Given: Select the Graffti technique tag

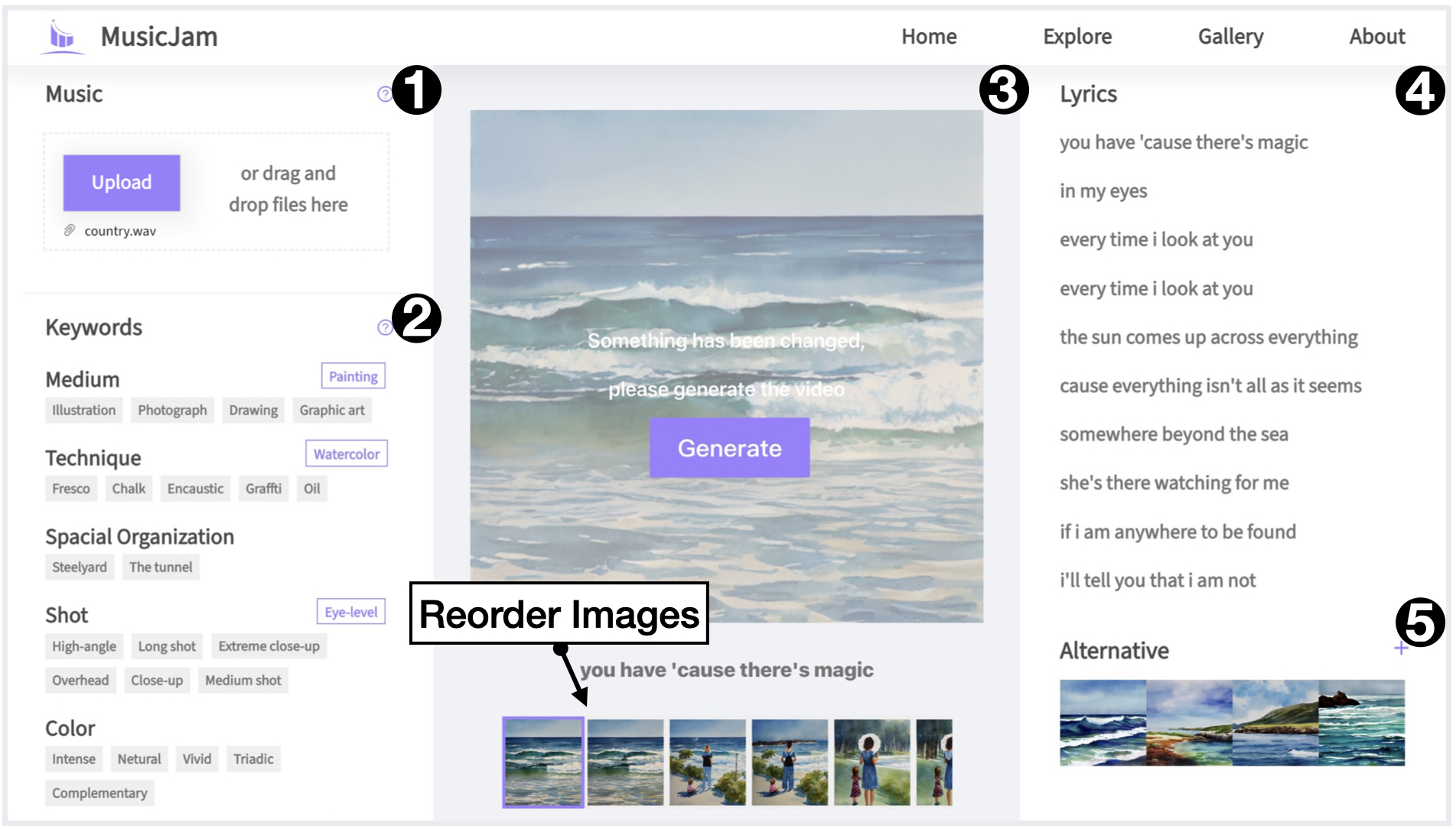Looking at the screenshot, I should [263, 489].
